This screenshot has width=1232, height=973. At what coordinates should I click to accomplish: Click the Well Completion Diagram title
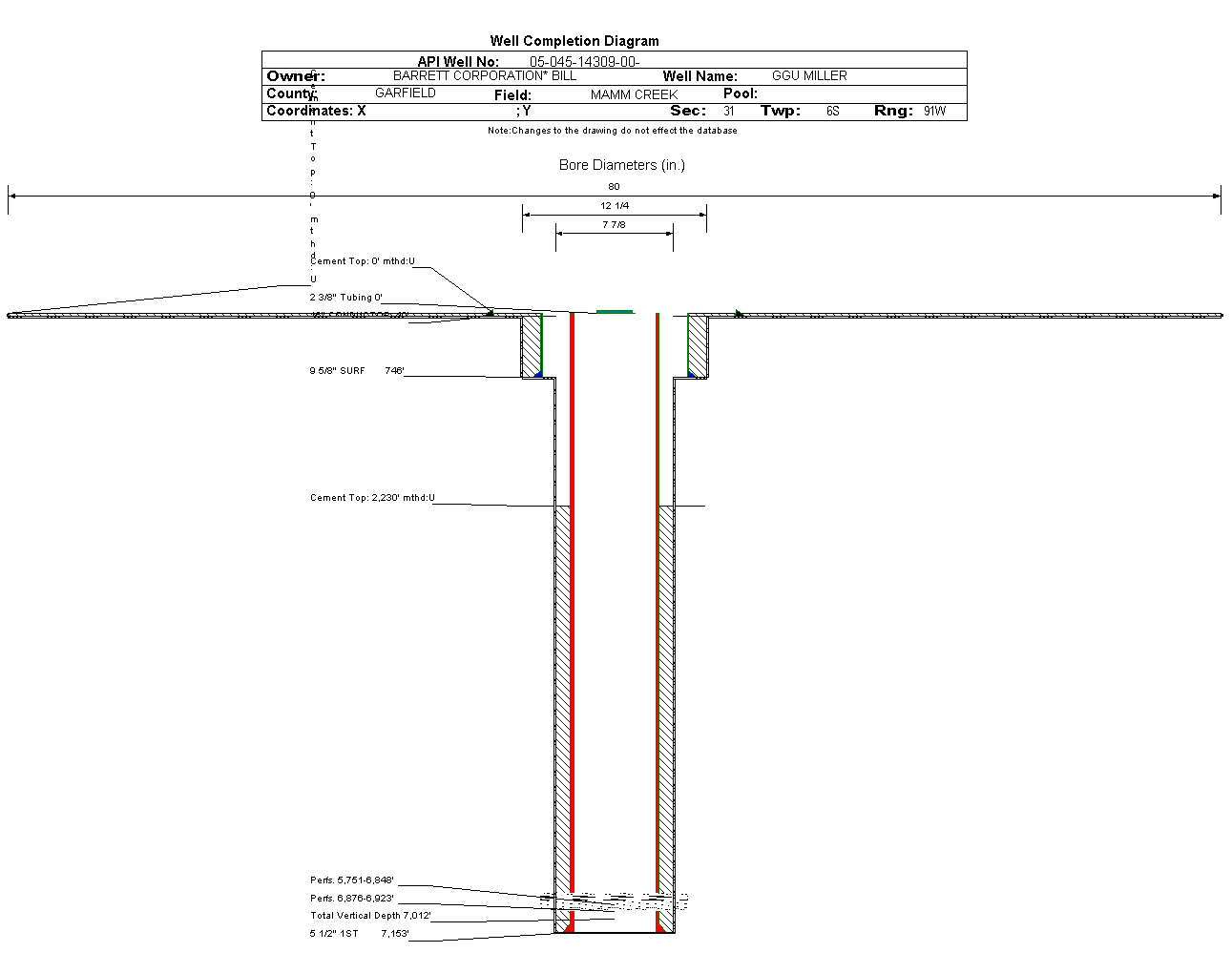pos(574,41)
